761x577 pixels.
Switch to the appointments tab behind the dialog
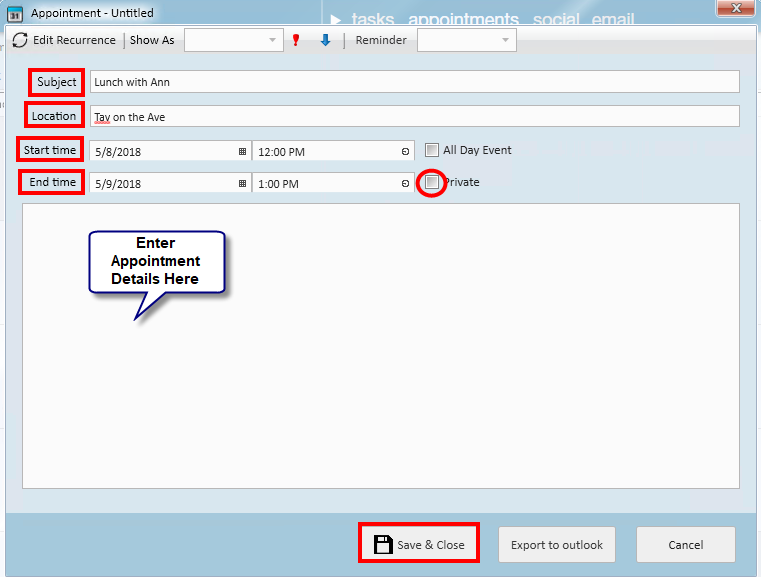point(463,18)
